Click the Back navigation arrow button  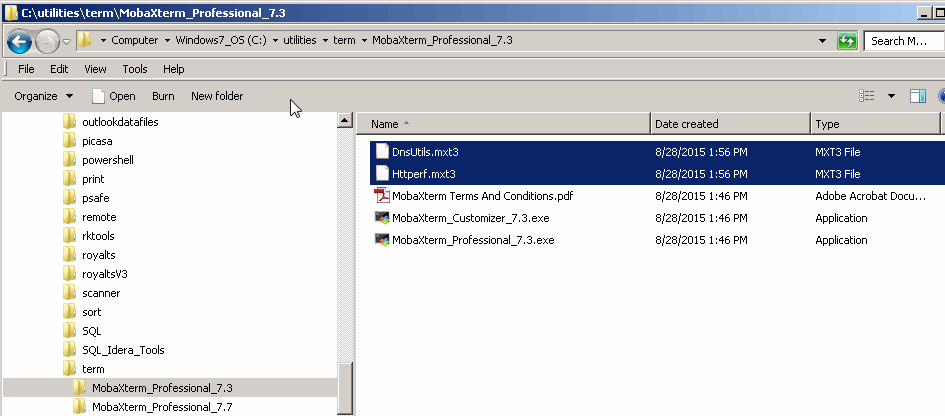19,41
